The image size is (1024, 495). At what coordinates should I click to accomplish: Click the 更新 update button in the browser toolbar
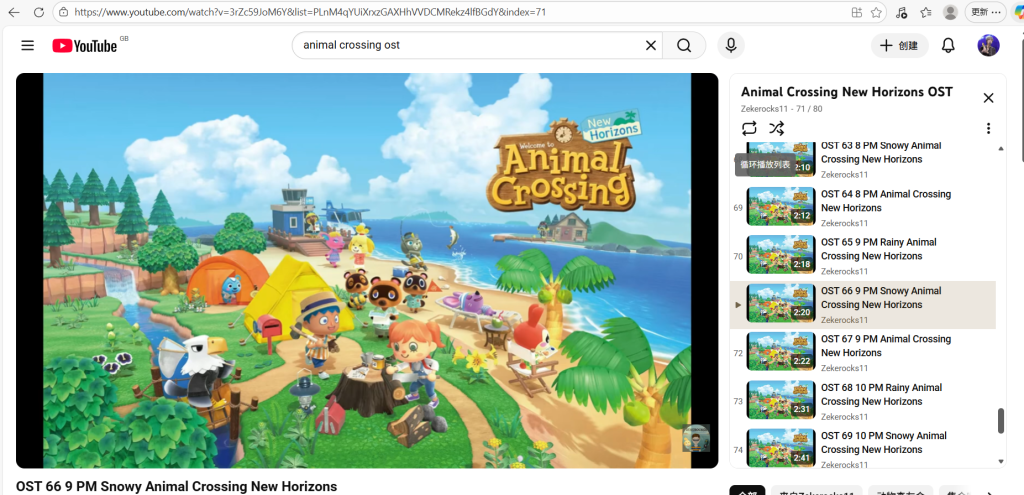tap(985, 12)
